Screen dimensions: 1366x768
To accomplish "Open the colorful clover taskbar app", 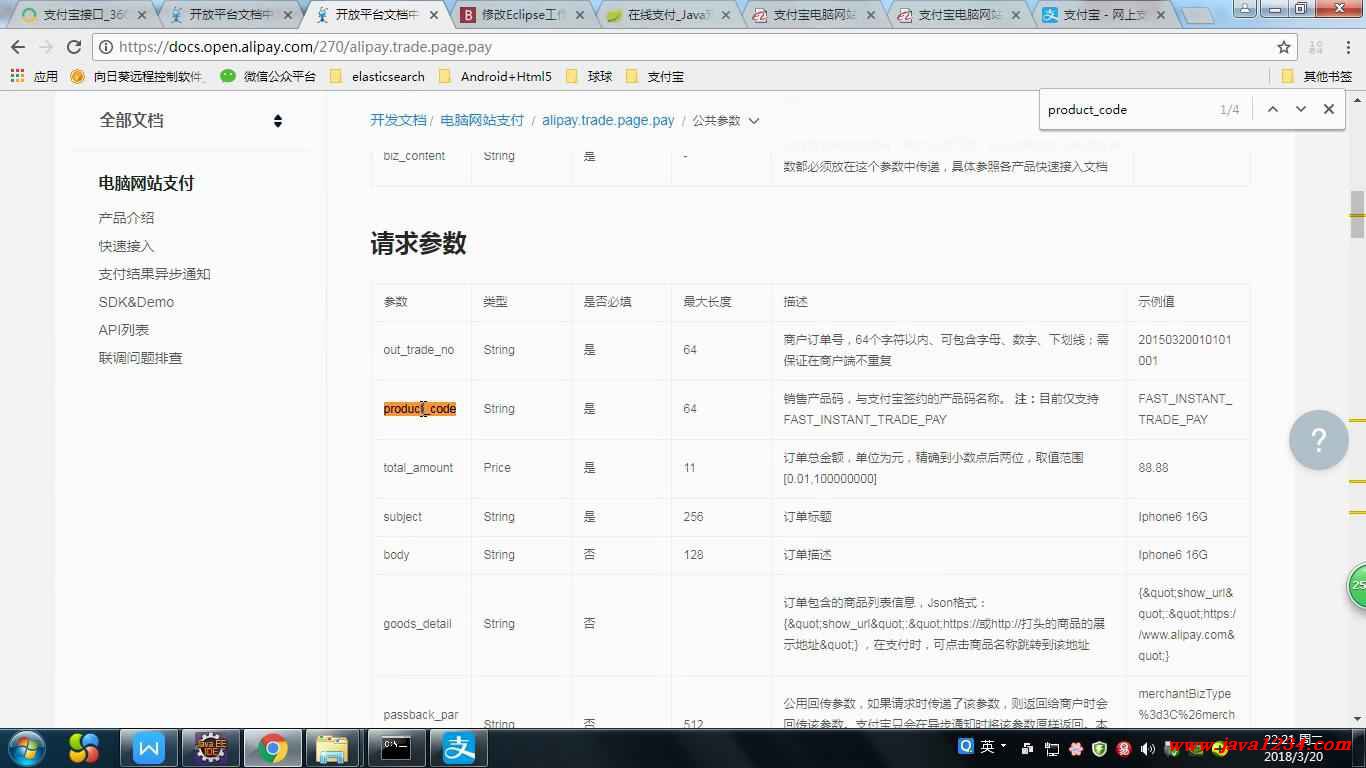I will tap(85, 748).
